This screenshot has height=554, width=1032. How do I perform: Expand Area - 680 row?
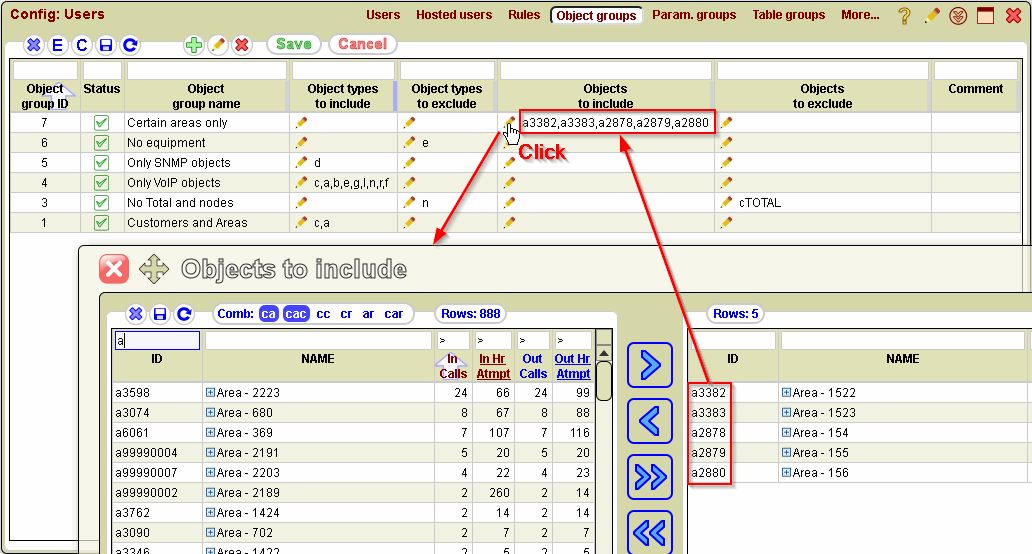click(x=210, y=412)
